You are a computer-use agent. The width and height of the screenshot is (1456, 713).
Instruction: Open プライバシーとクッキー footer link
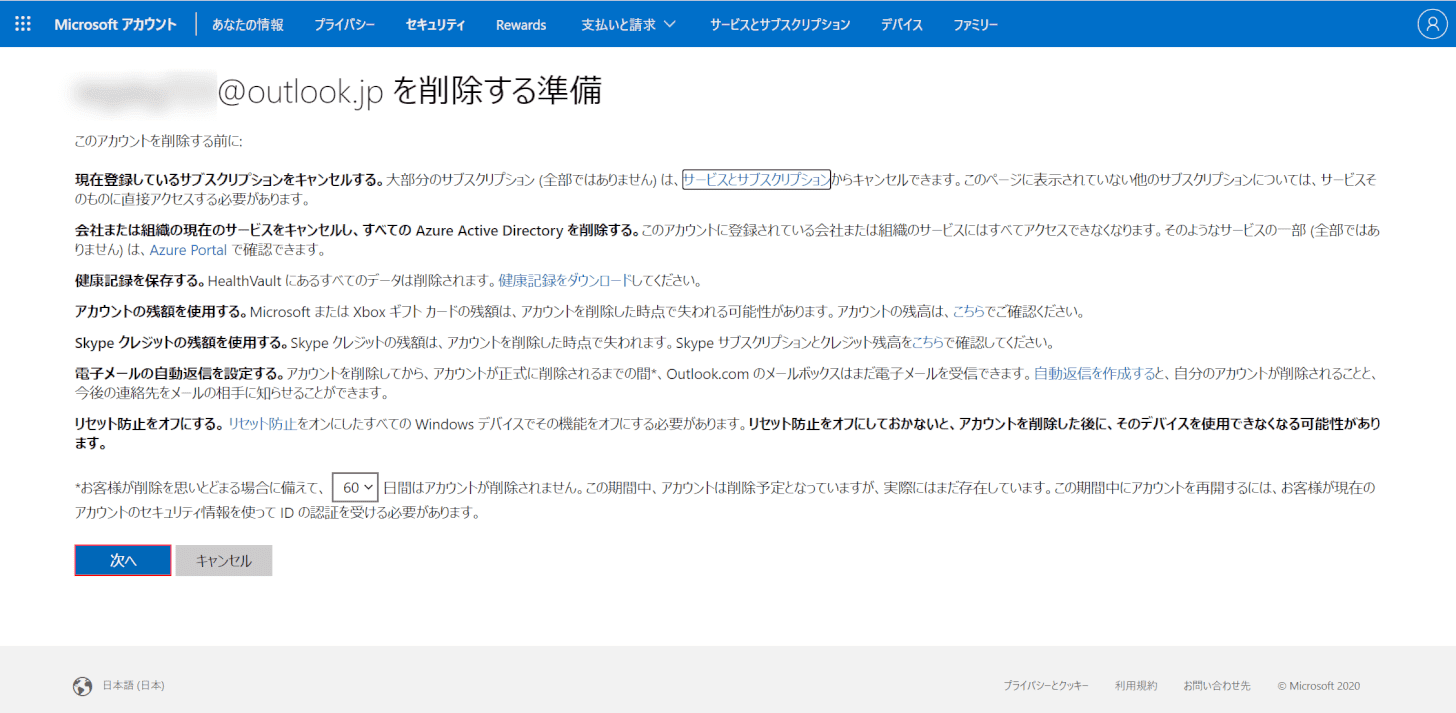click(x=1046, y=686)
